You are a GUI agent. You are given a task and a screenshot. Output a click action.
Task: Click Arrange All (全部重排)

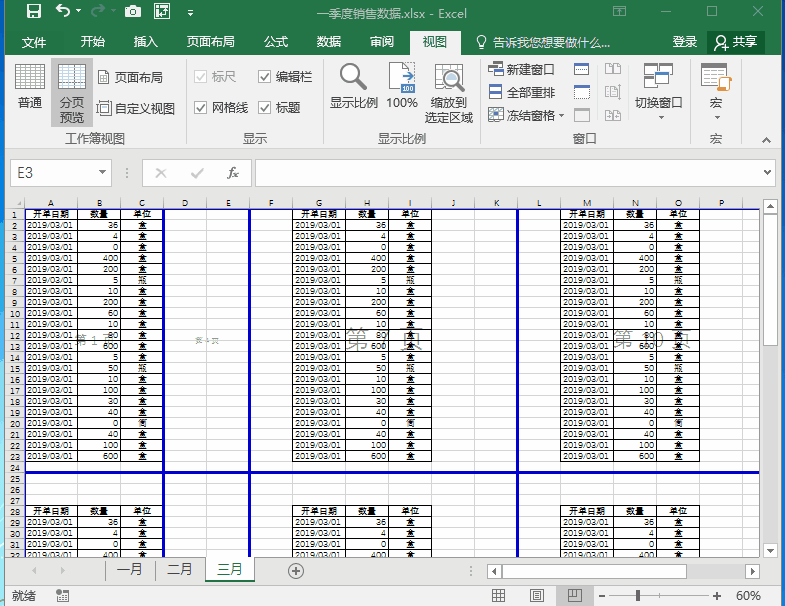pos(521,92)
